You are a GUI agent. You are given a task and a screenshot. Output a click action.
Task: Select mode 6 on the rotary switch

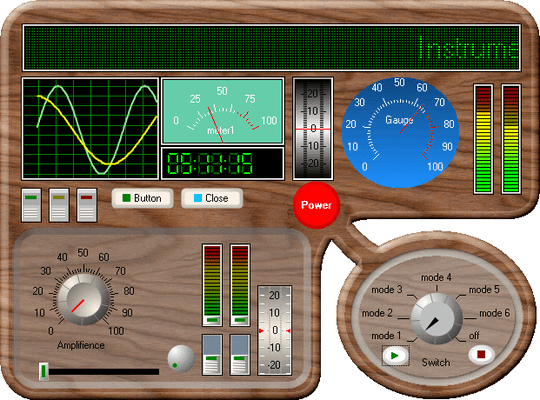pos(495,313)
